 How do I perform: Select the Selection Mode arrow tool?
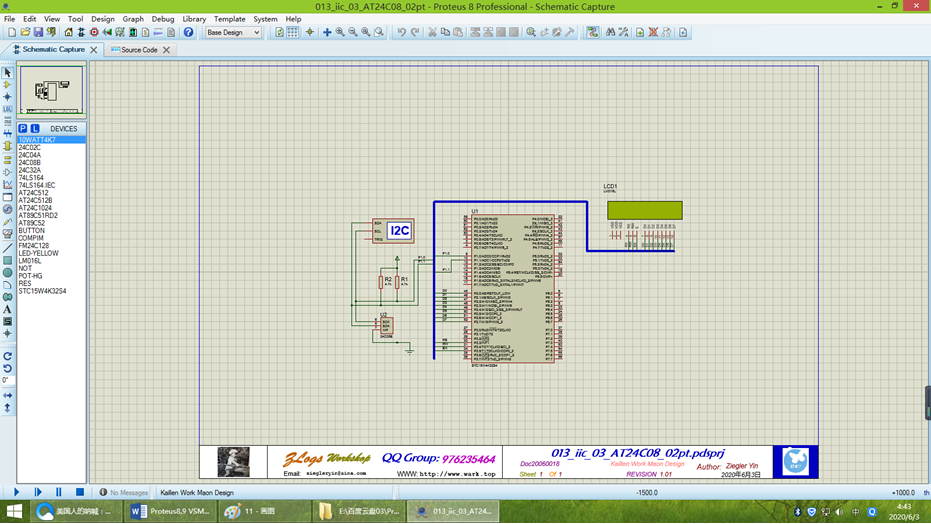pos(7,72)
